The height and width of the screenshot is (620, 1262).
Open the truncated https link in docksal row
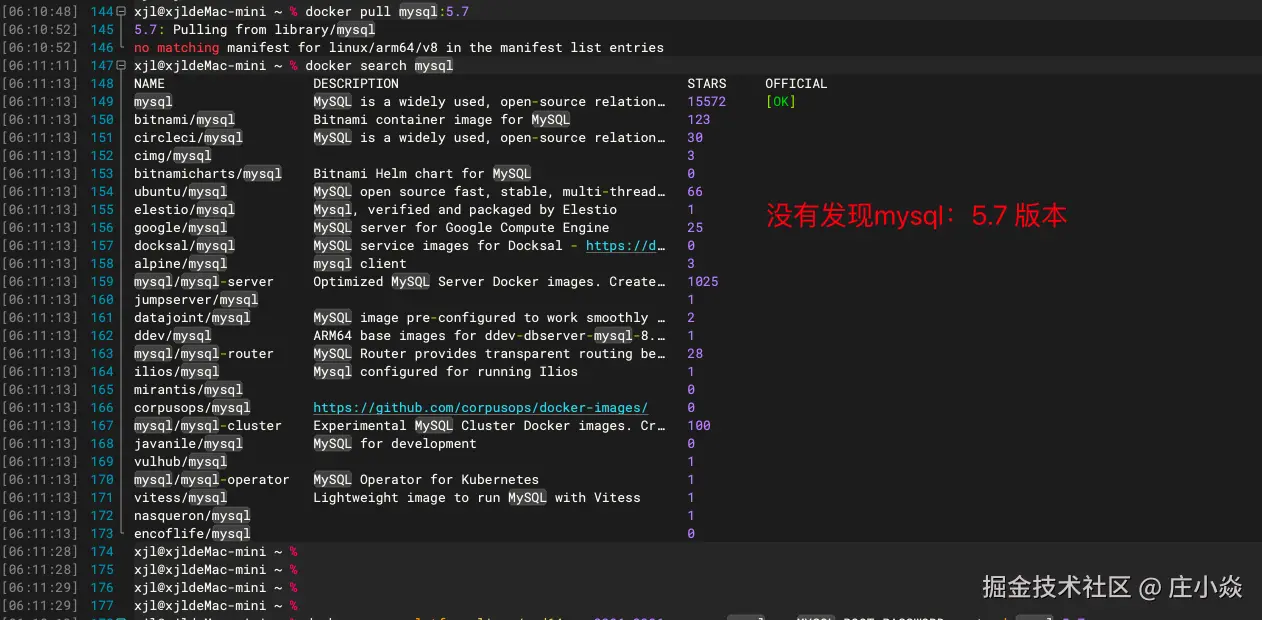pyautogui.click(x=625, y=246)
